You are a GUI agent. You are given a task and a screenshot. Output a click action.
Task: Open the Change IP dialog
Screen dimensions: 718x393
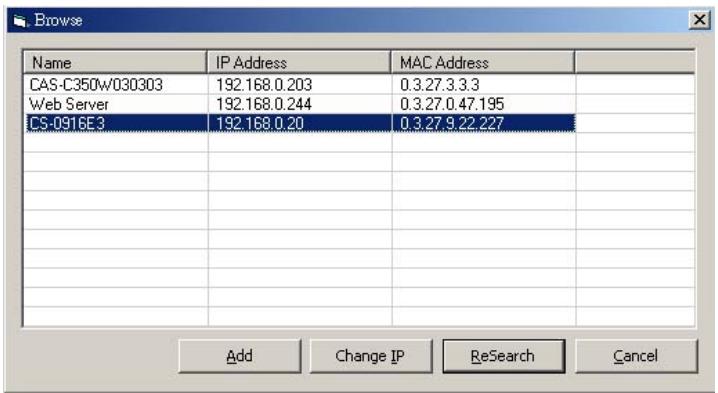pyautogui.click(x=370, y=356)
